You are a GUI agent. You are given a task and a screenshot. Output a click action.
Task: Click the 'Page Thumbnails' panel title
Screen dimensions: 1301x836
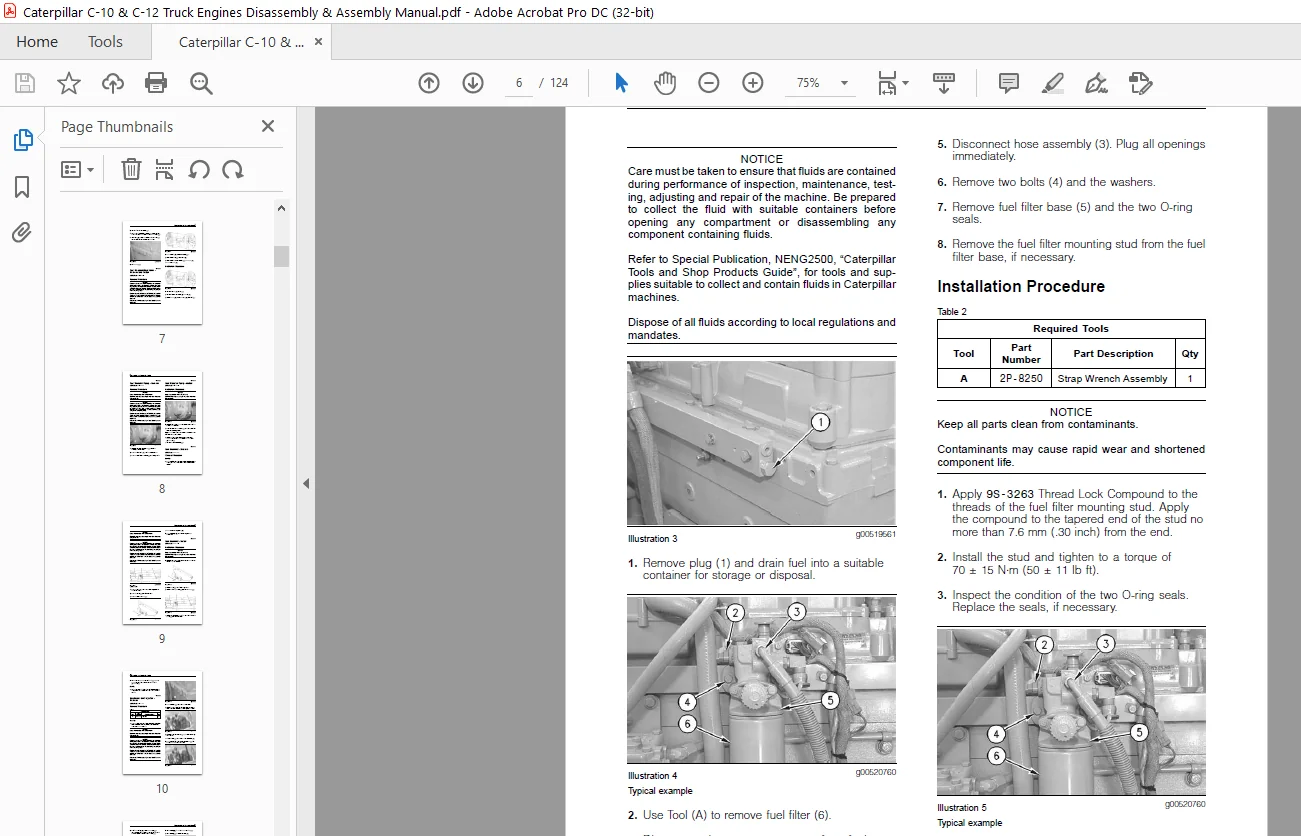pyautogui.click(x=117, y=127)
